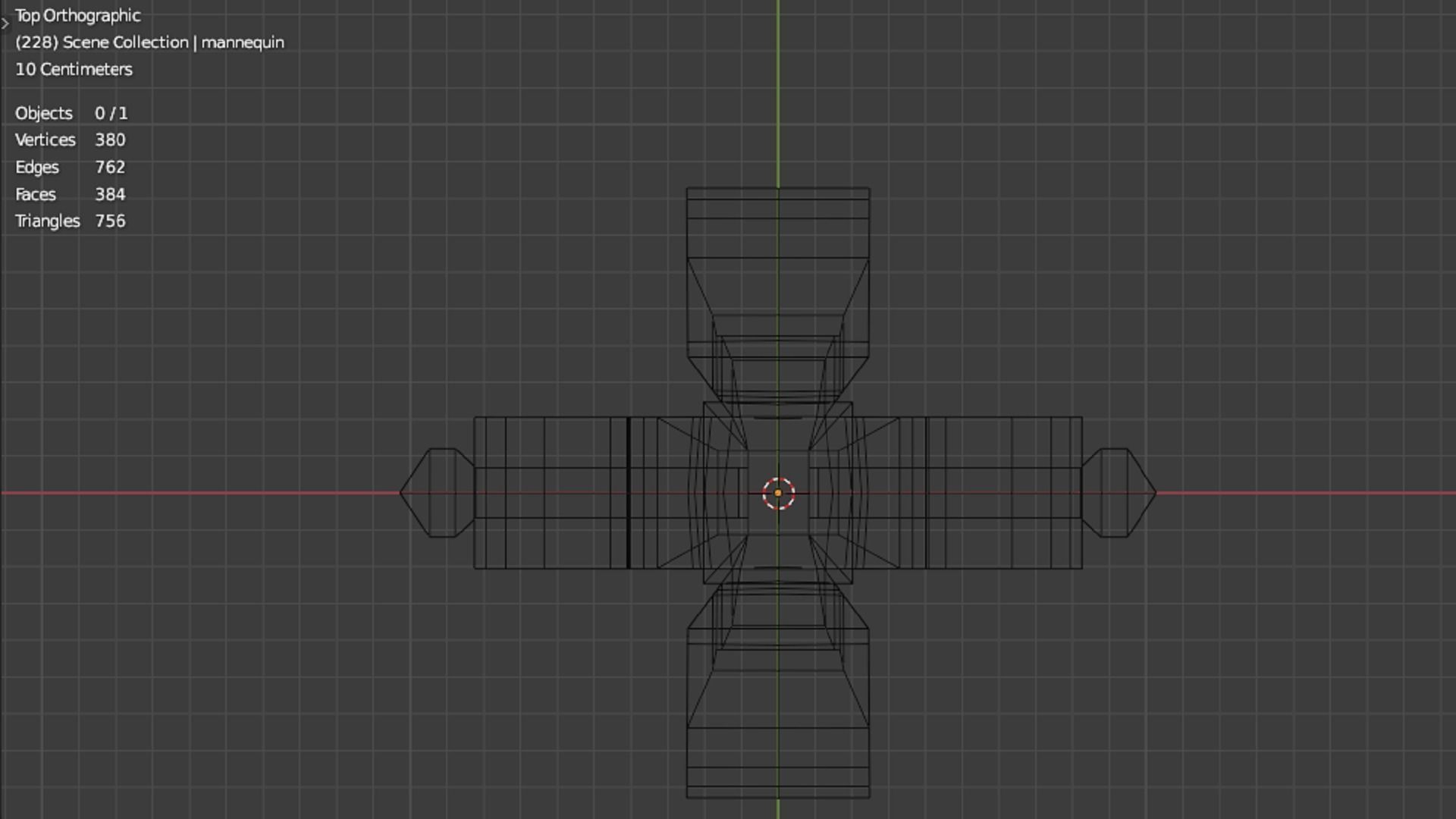Expand the hidden toolbar arrow at top-left
This screenshot has height=819, width=1456.
(x=5, y=24)
